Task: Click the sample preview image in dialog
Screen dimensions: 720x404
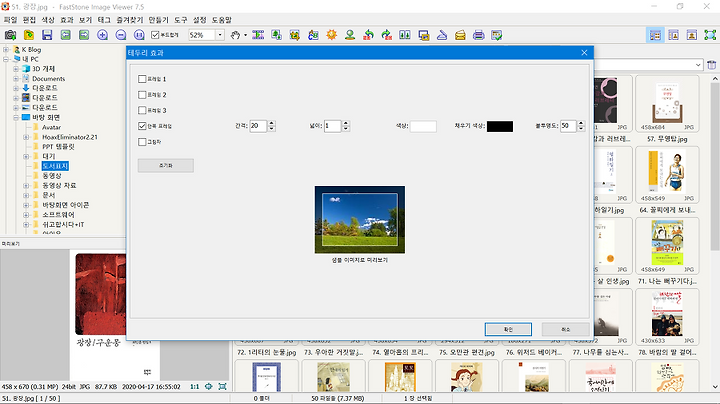Action: pos(360,219)
